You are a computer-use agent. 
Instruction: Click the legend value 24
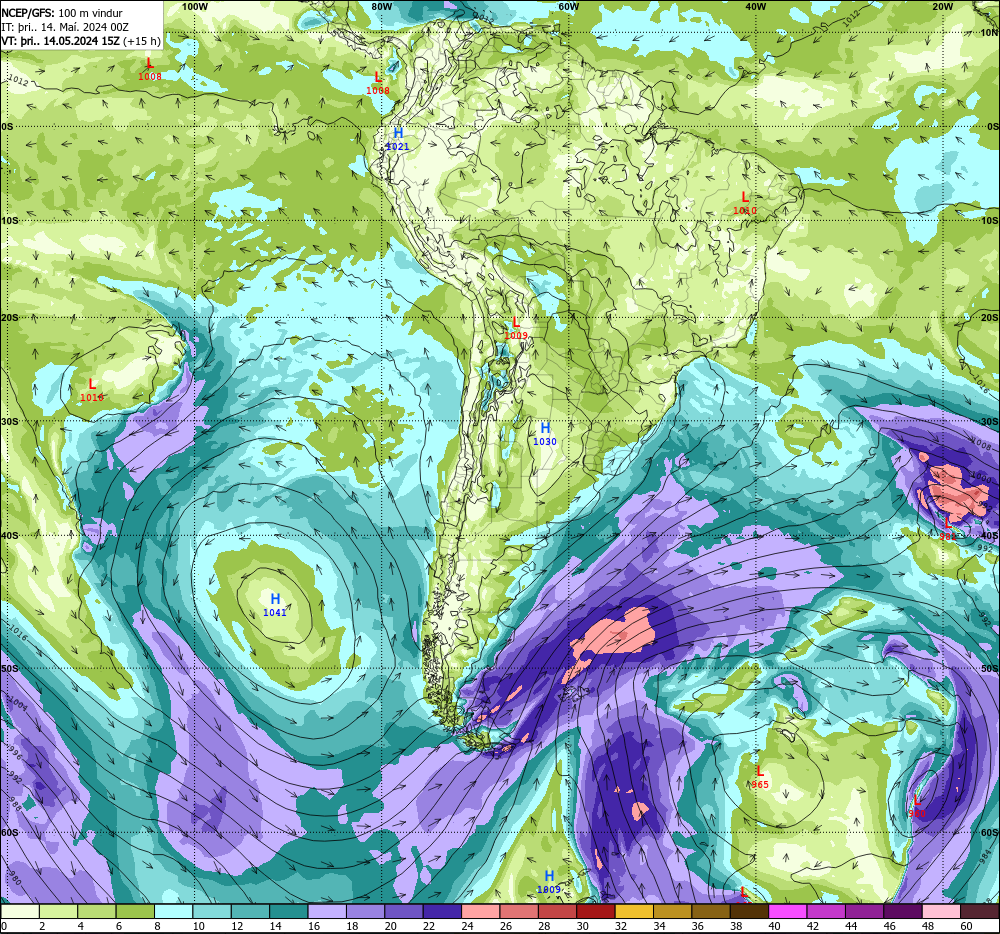[467, 926]
